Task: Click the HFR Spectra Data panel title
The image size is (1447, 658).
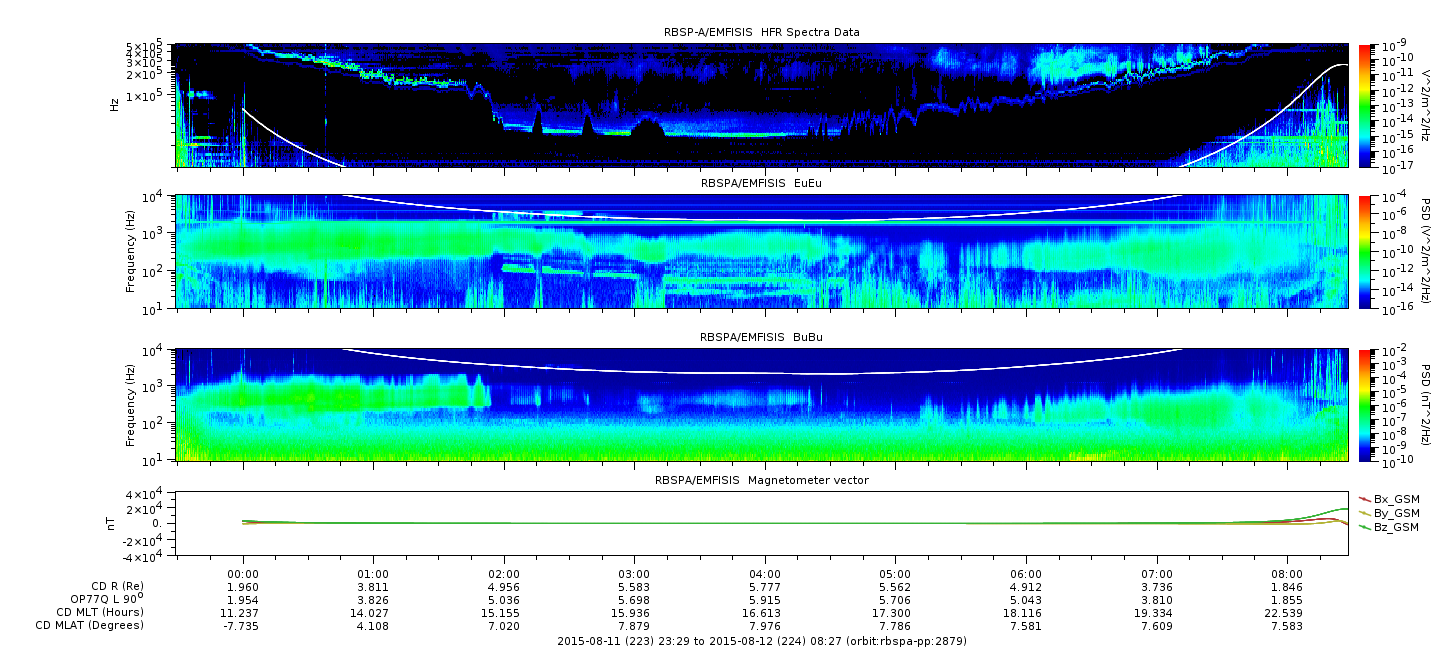Action: pyautogui.click(x=761, y=32)
